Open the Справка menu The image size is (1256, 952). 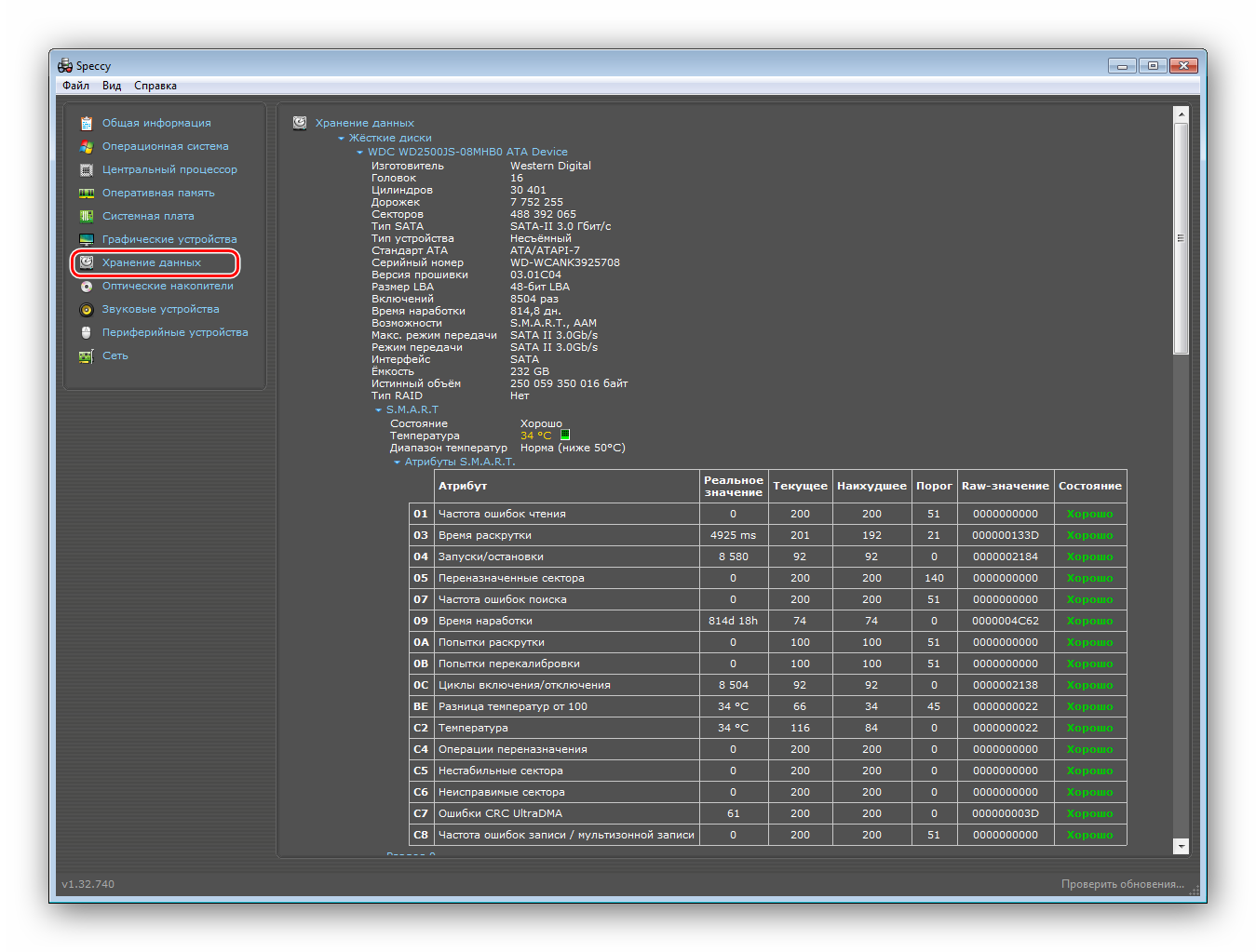[x=155, y=86]
